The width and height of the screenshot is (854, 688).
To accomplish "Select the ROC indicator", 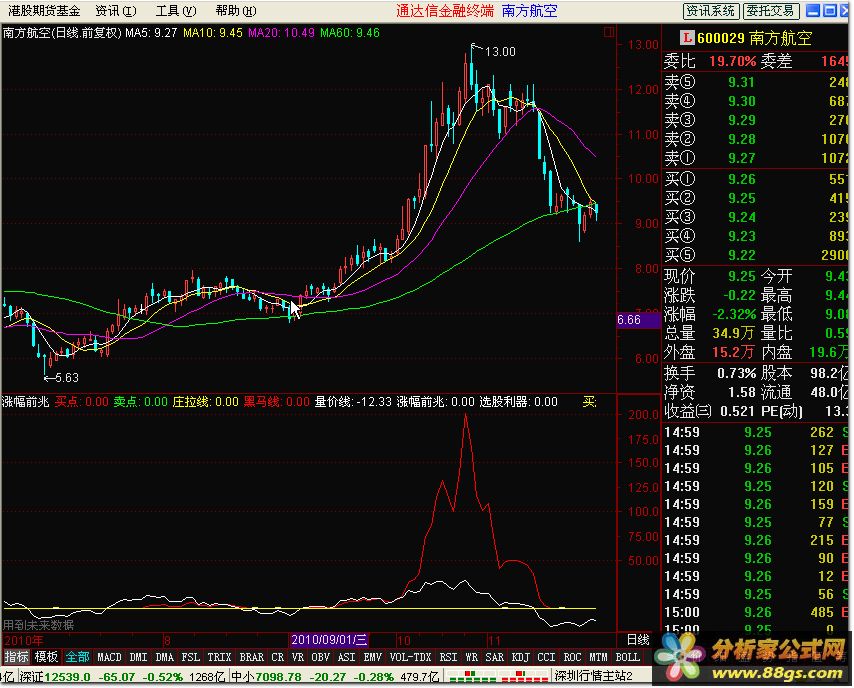I will click(572, 657).
